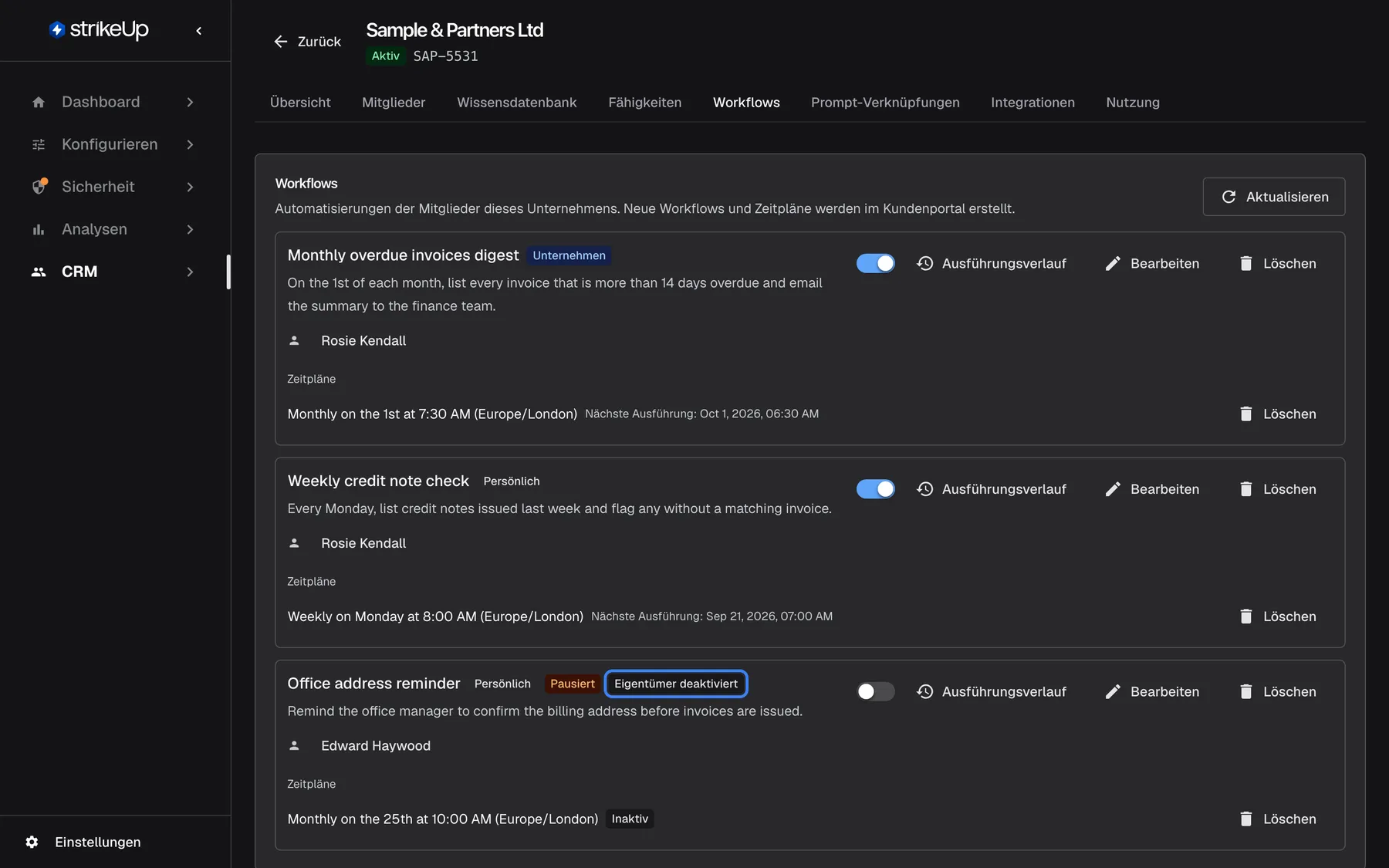Disable the Weekly credit note check toggle
1389x868 pixels.
[x=876, y=489]
